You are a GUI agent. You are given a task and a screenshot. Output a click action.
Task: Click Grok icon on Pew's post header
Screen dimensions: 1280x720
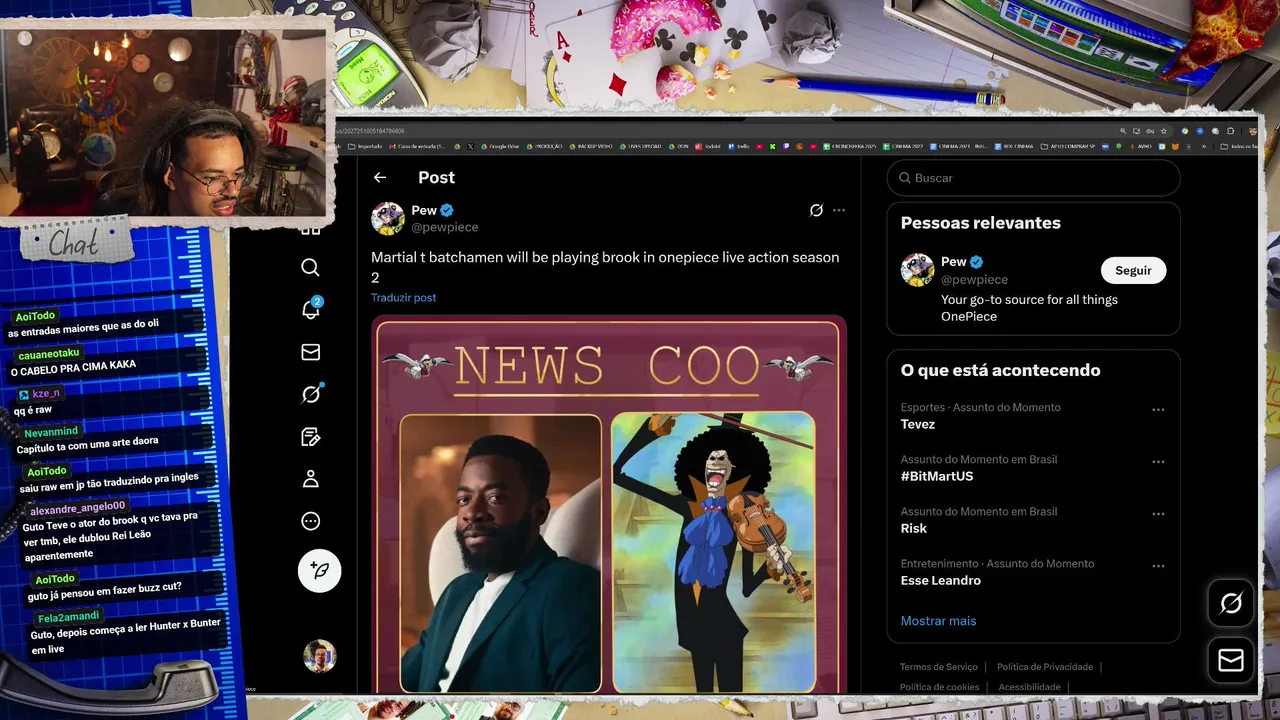point(816,210)
